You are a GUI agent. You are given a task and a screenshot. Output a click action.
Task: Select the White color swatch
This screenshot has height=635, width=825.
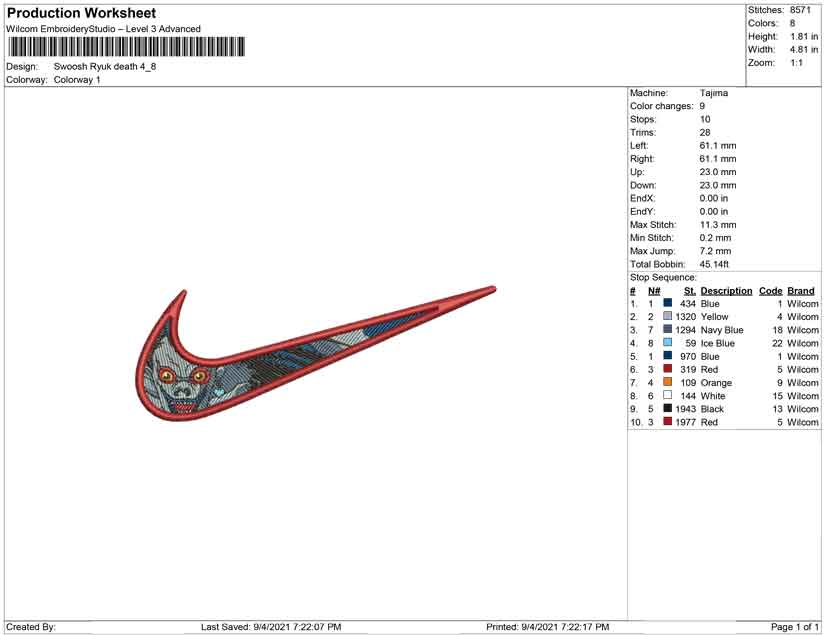pos(668,395)
